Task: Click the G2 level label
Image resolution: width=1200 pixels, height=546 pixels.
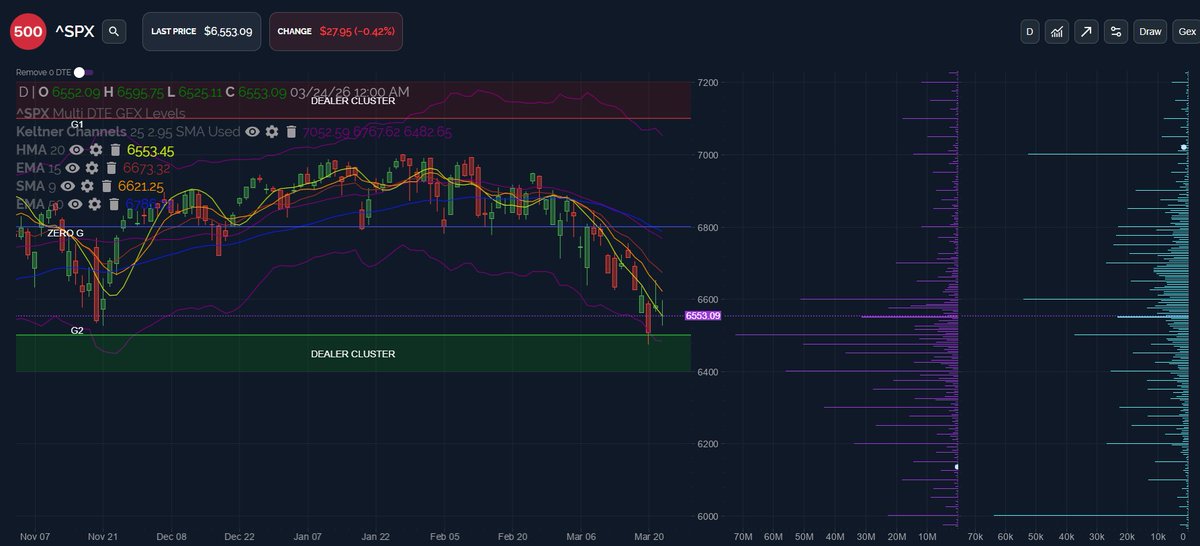Action: coord(77,329)
